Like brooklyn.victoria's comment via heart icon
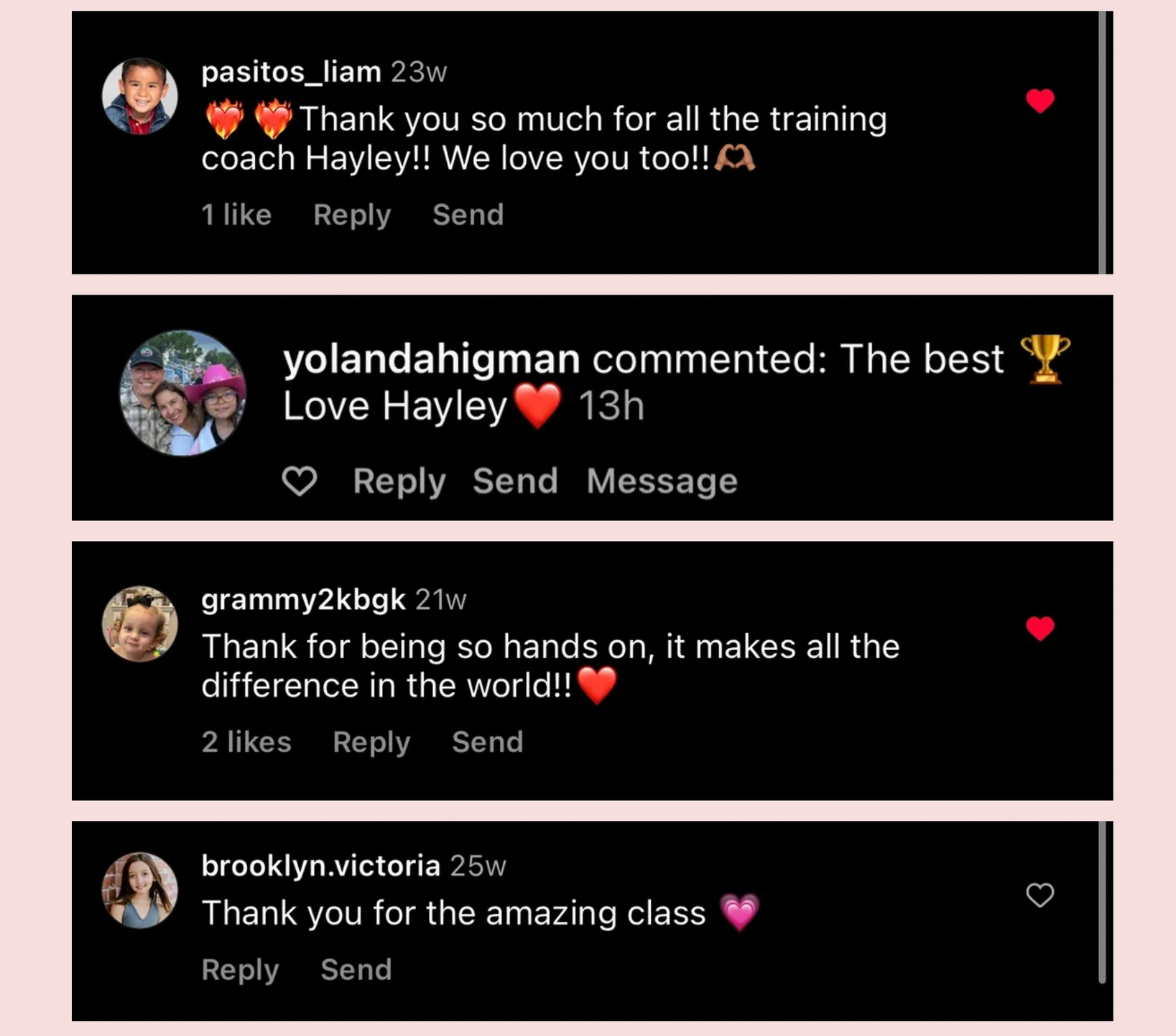Viewport: 1176px width, 1036px height. (1040, 895)
